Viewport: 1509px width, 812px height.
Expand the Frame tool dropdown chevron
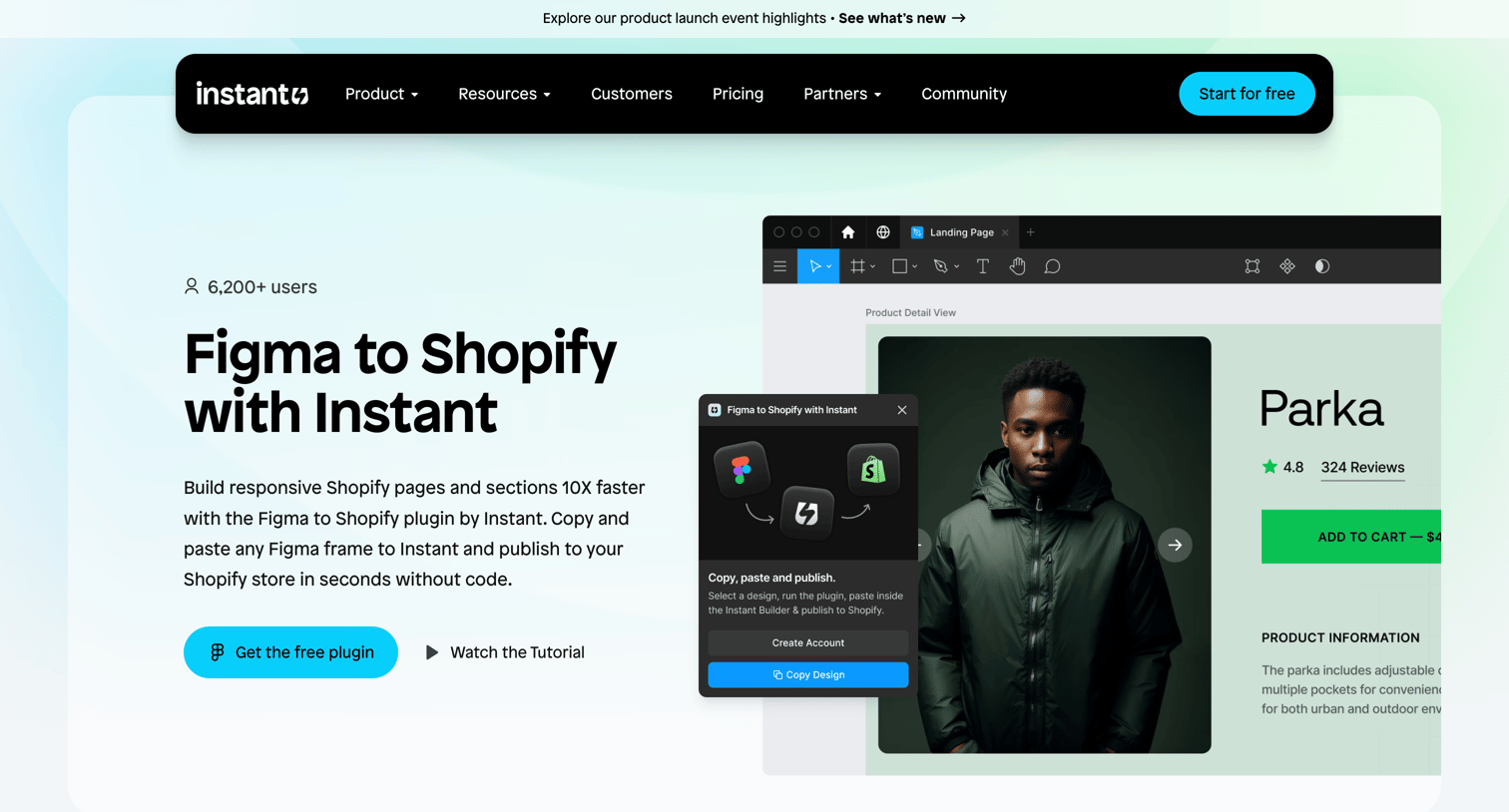coord(872,266)
